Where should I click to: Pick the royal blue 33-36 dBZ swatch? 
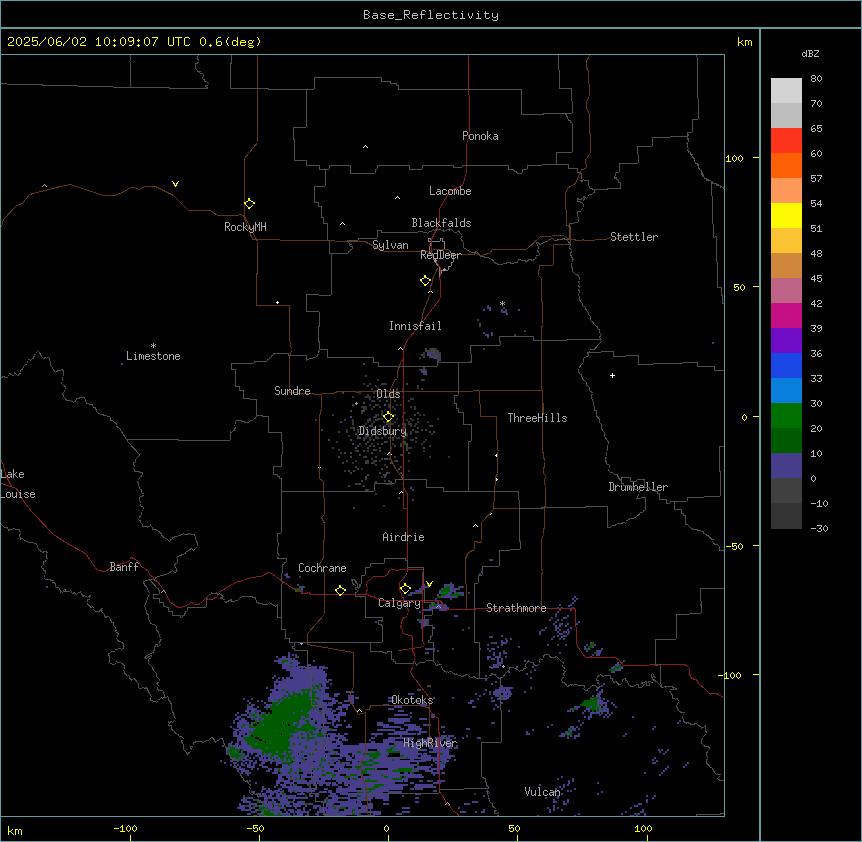(x=786, y=365)
